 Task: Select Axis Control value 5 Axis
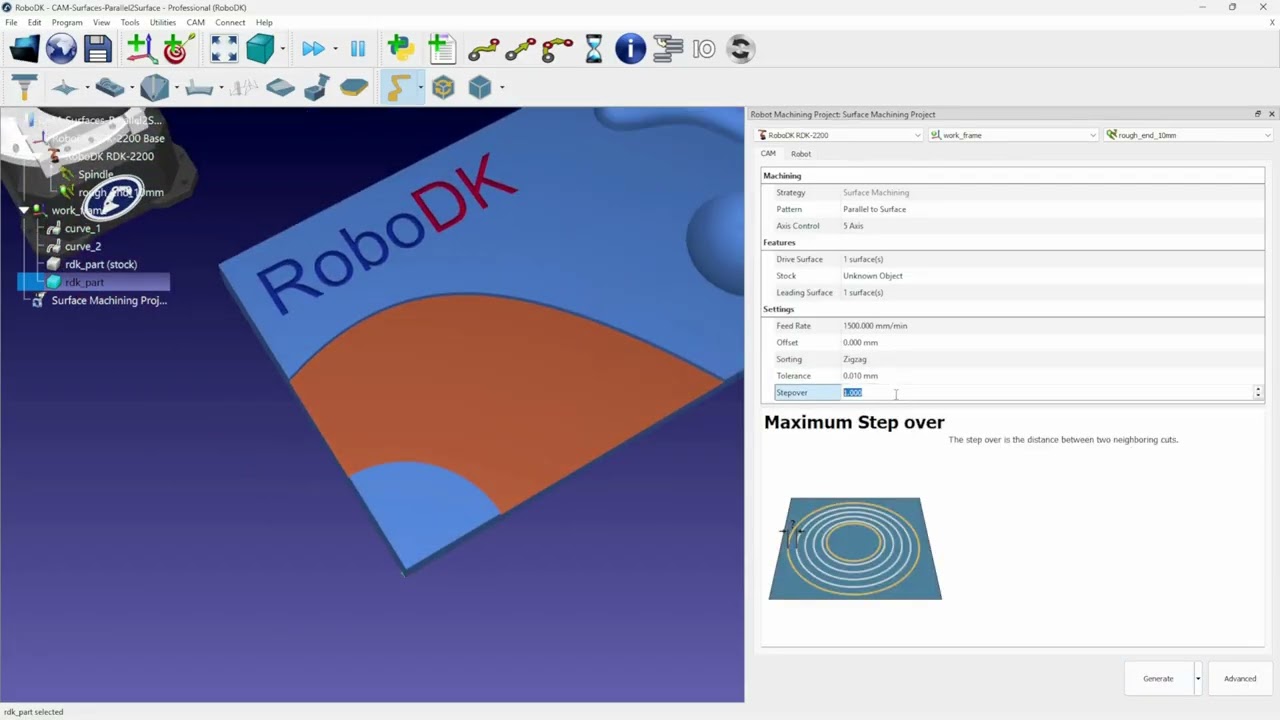coord(853,226)
